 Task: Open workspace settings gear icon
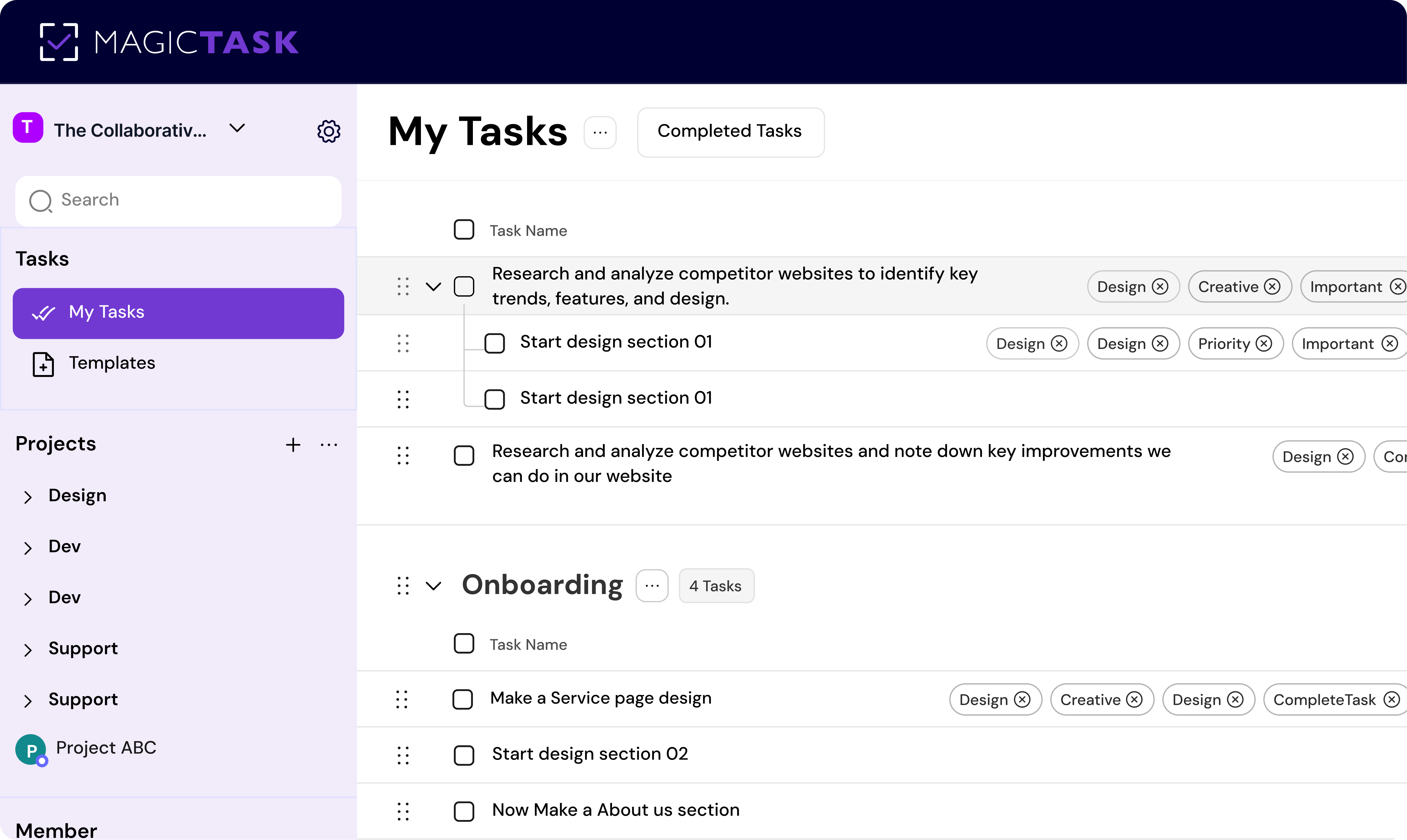328,131
